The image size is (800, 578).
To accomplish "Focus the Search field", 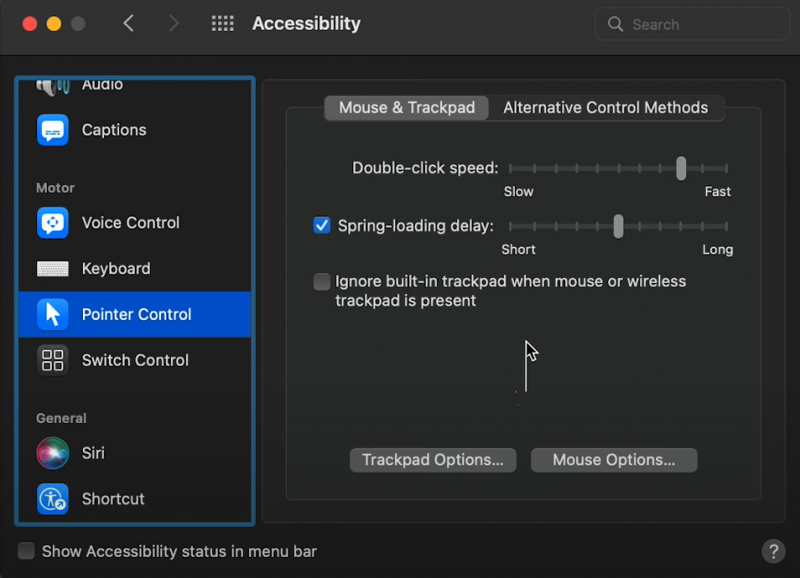I will tap(692, 24).
